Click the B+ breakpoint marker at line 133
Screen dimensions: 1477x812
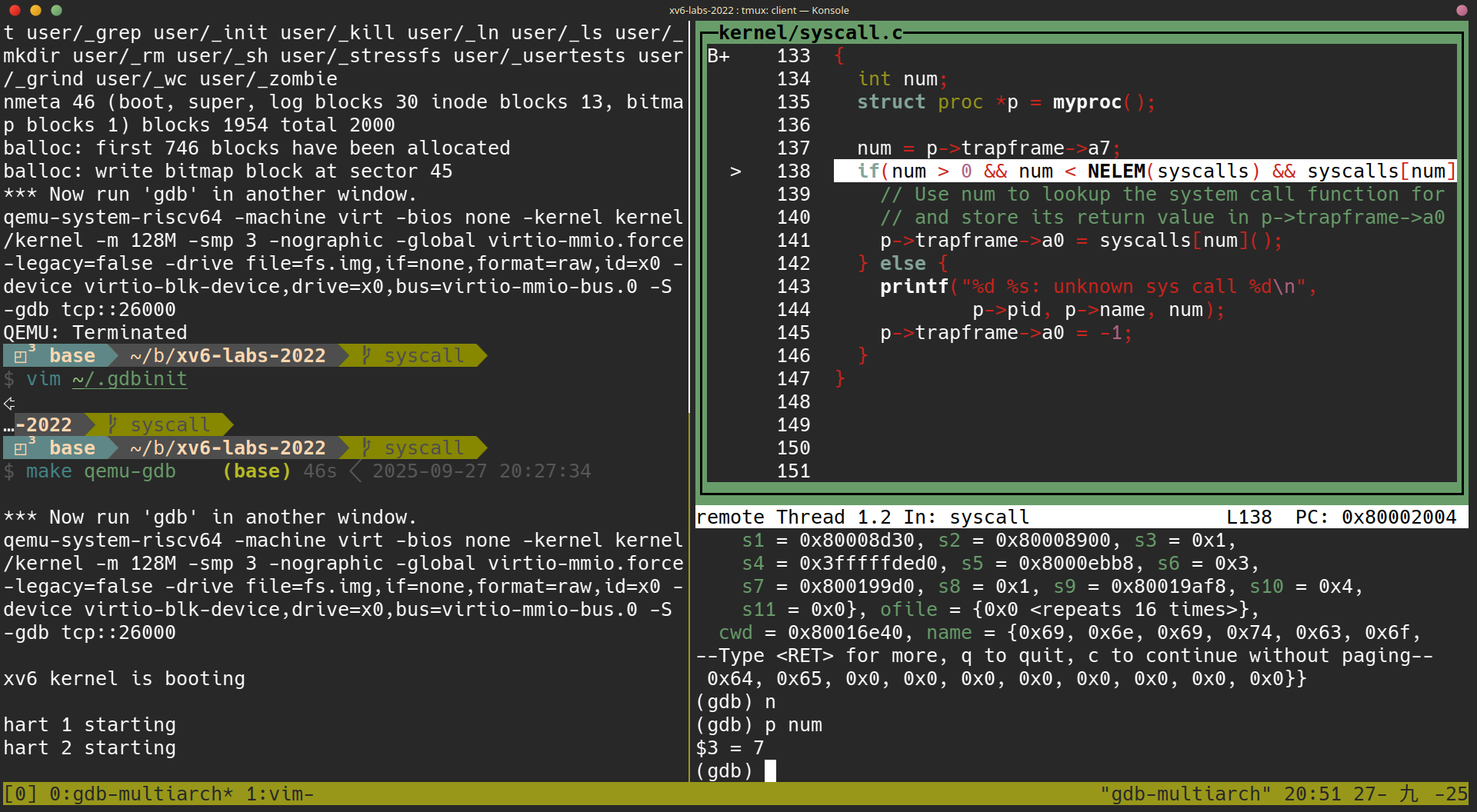coord(718,56)
